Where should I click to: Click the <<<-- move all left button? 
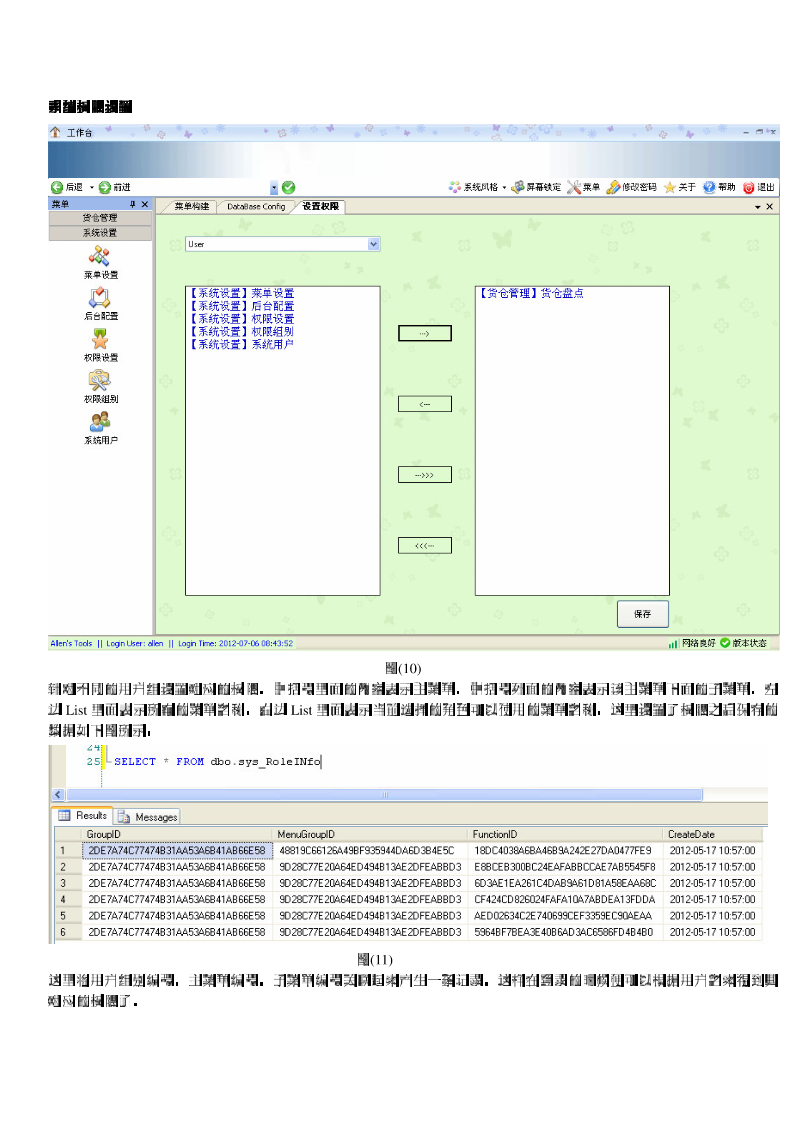(425, 546)
